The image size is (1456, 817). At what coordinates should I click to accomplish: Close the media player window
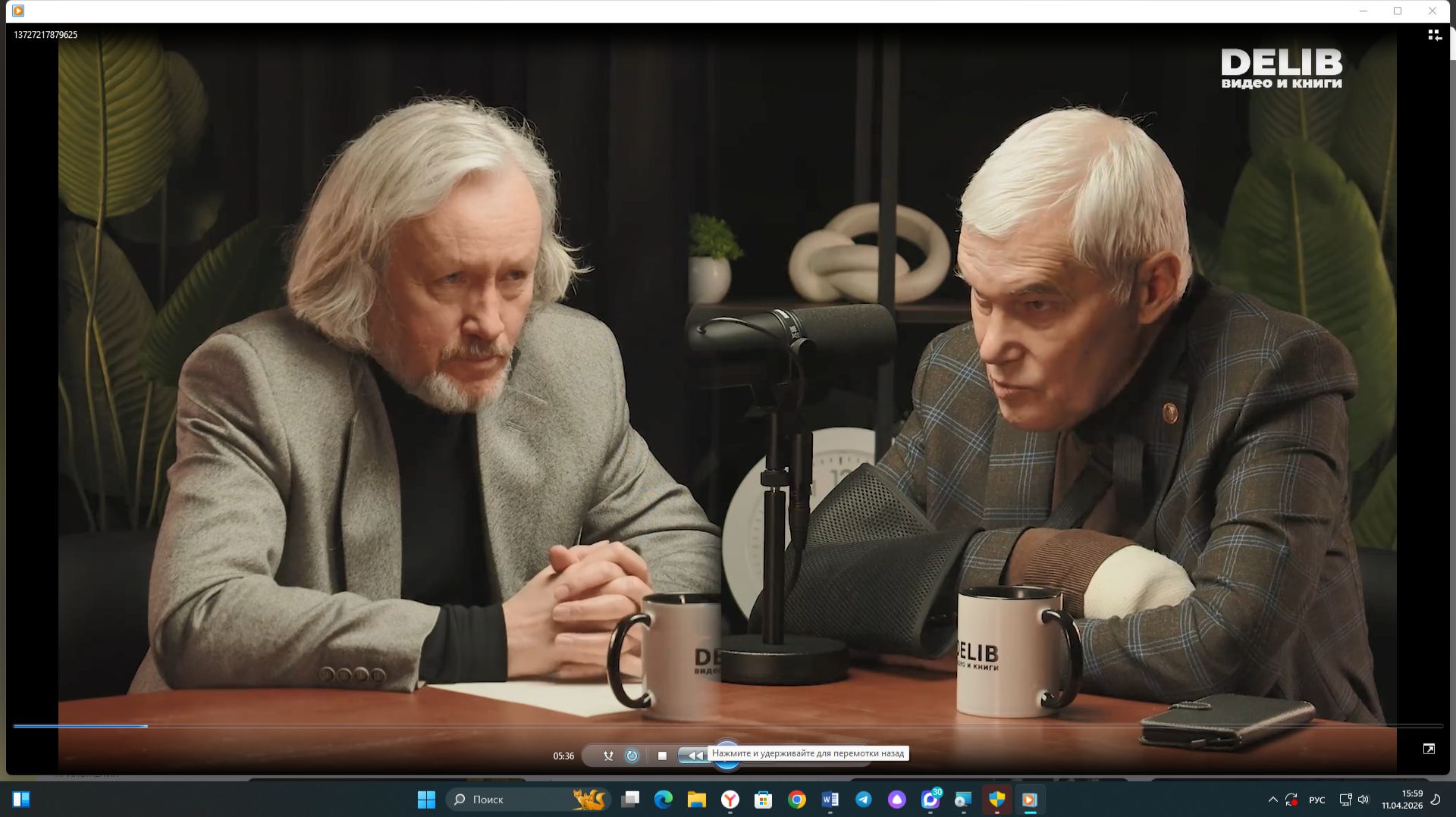click(x=1432, y=11)
